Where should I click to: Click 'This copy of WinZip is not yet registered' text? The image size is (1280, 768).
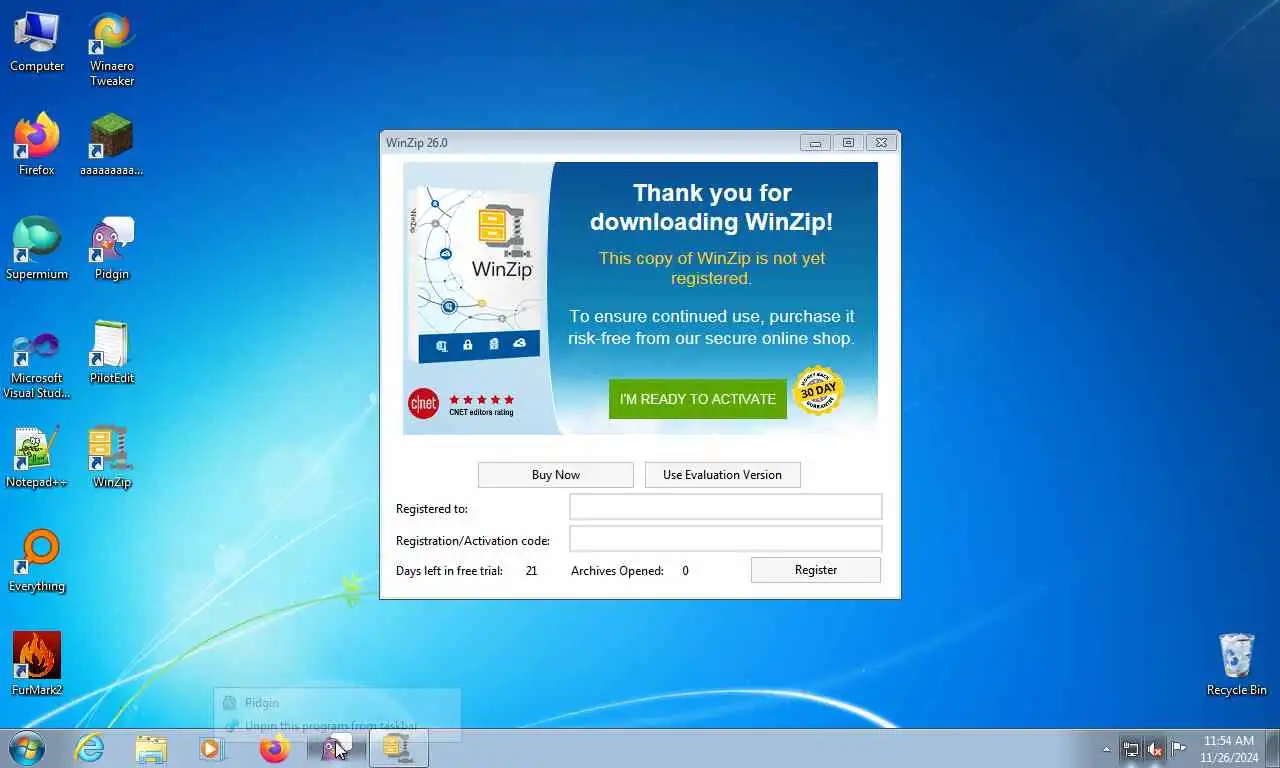pos(712,268)
